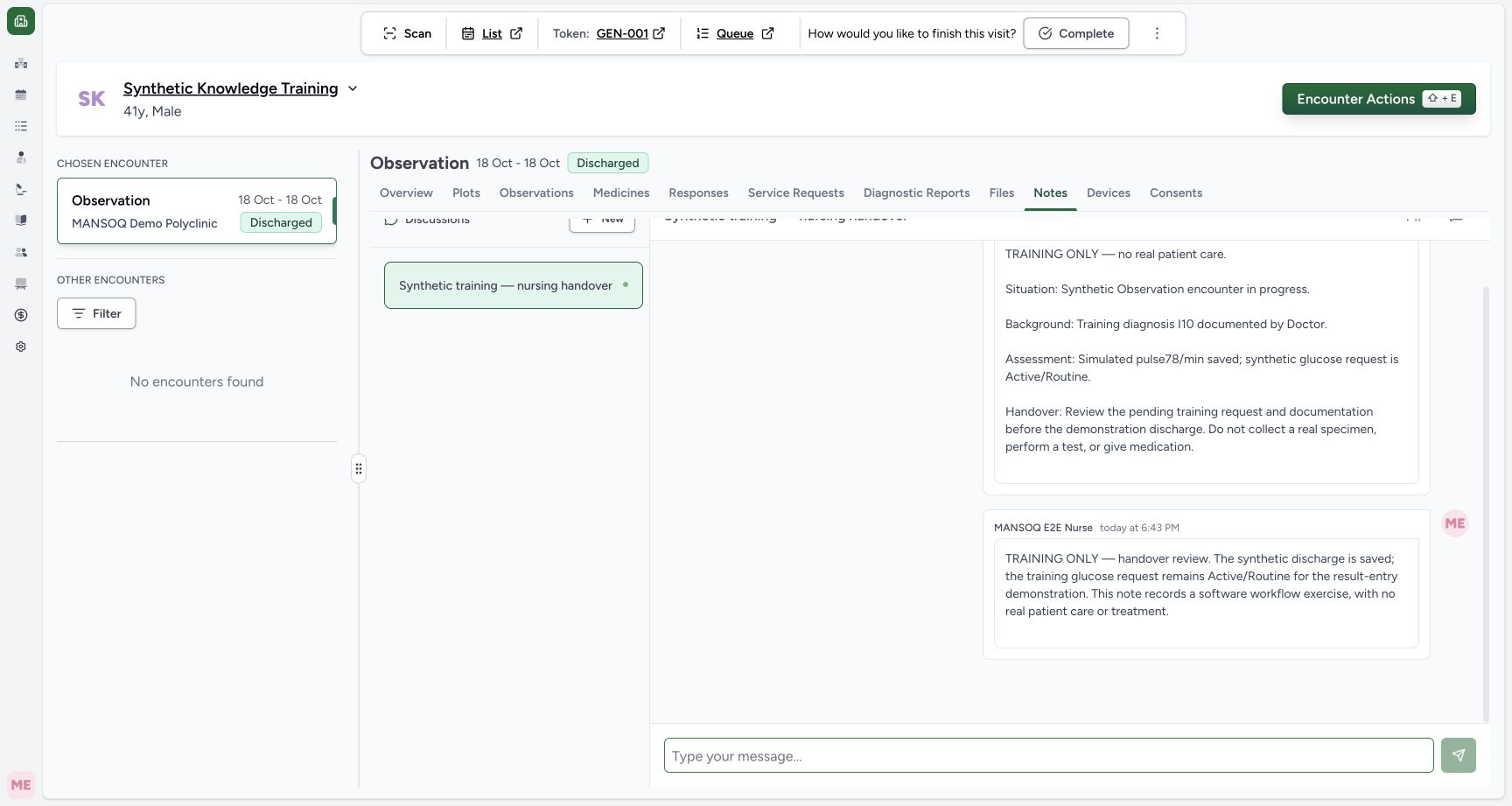Screen dimensions: 1512x806
Task: Open the microscope lab sidebar icon
Action: pyautogui.click(x=21, y=189)
